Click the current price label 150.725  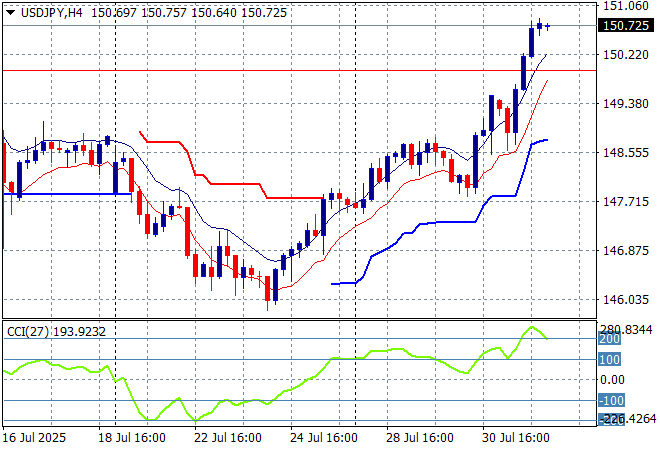pyautogui.click(x=626, y=26)
